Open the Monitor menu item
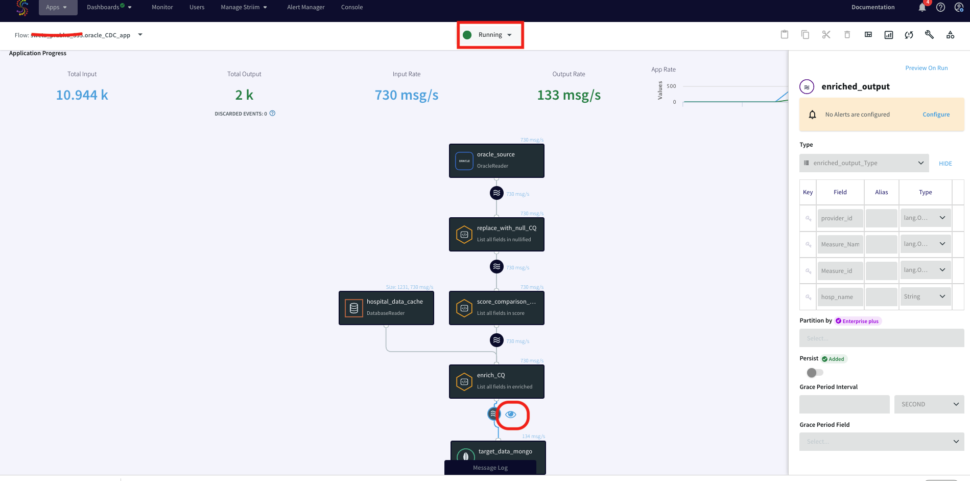The height and width of the screenshot is (481, 970). [162, 7]
